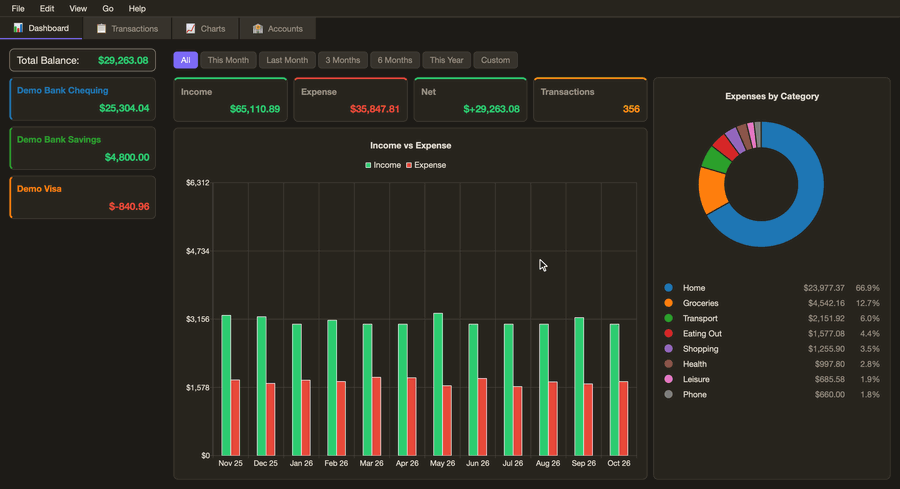The height and width of the screenshot is (489, 900).
Task: Click the Shopping amount $1,255.90
Action: coord(826,348)
